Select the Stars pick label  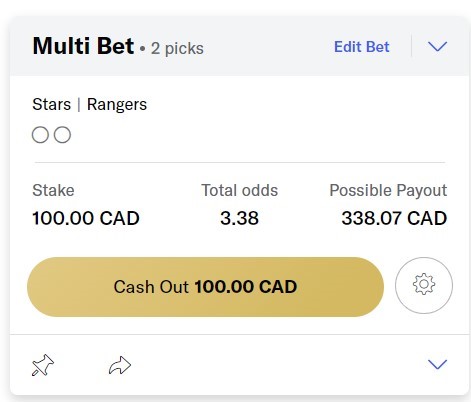click(x=52, y=104)
